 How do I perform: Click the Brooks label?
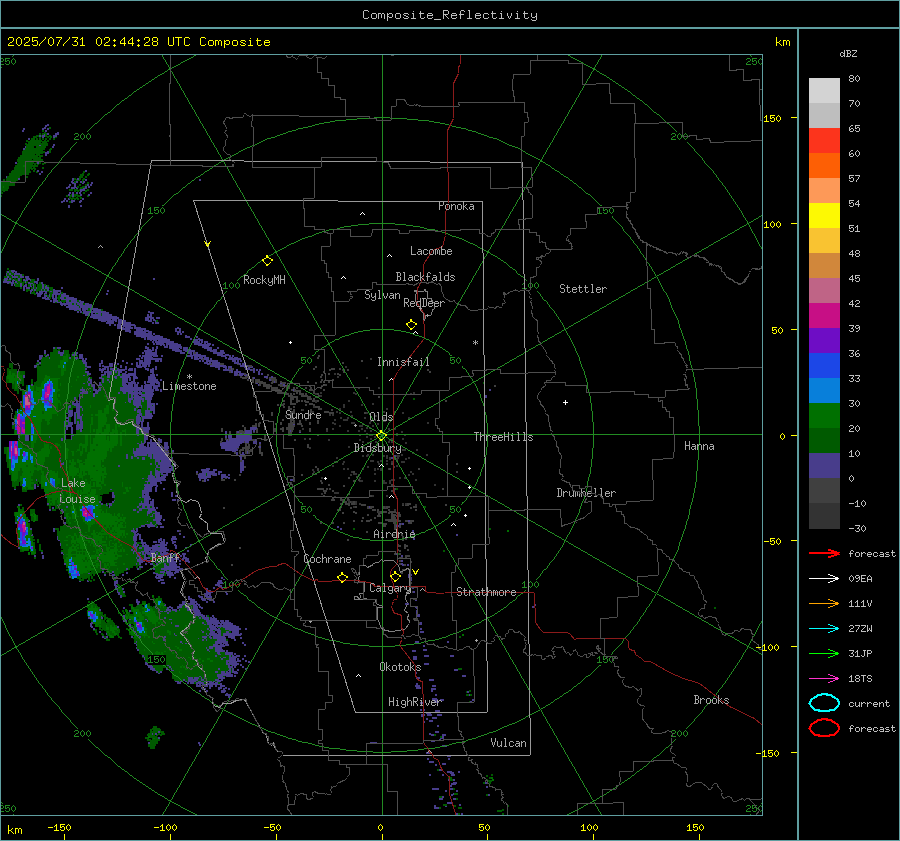pos(711,700)
